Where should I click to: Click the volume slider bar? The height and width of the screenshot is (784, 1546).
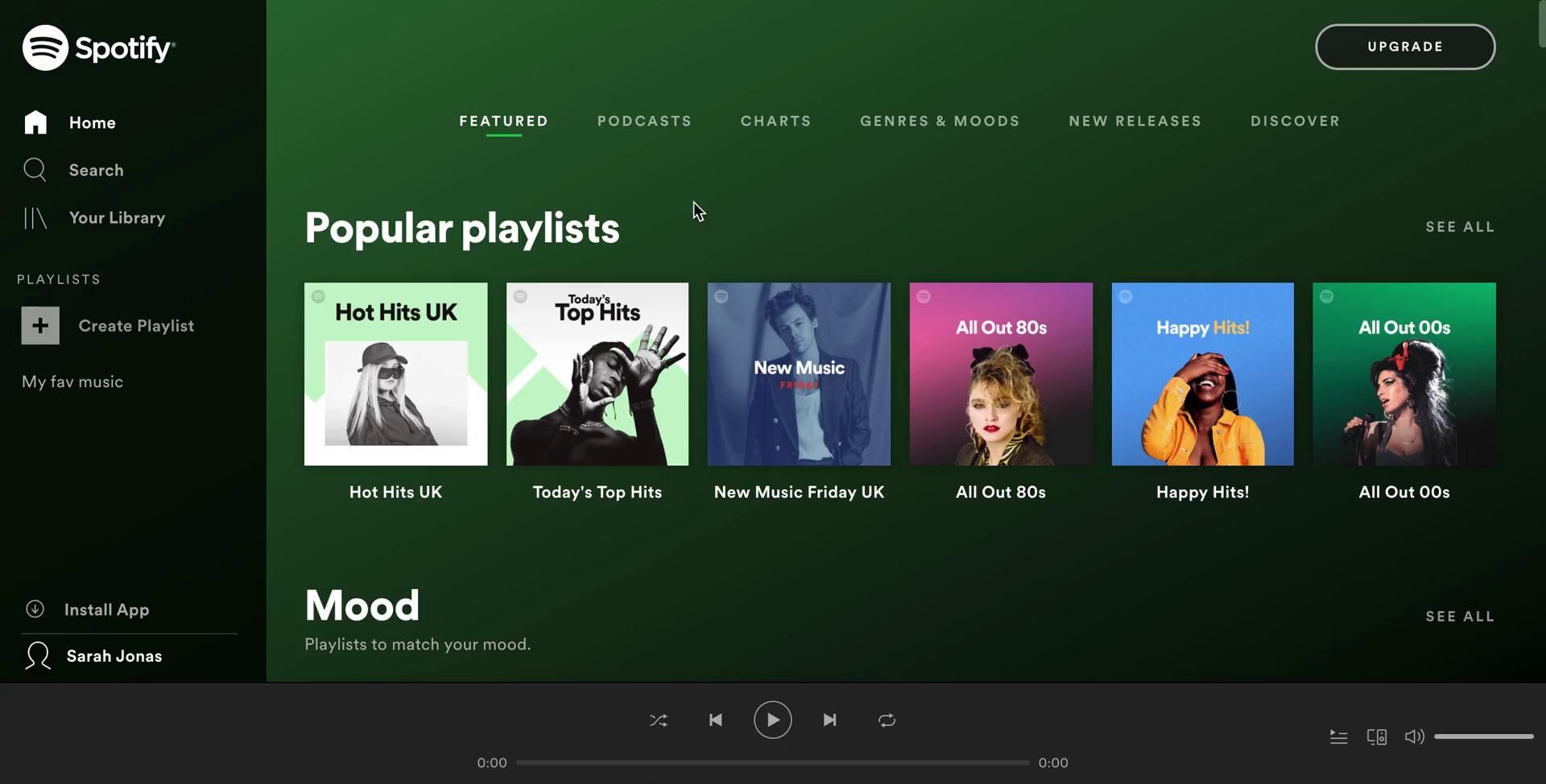[1483, 737]
